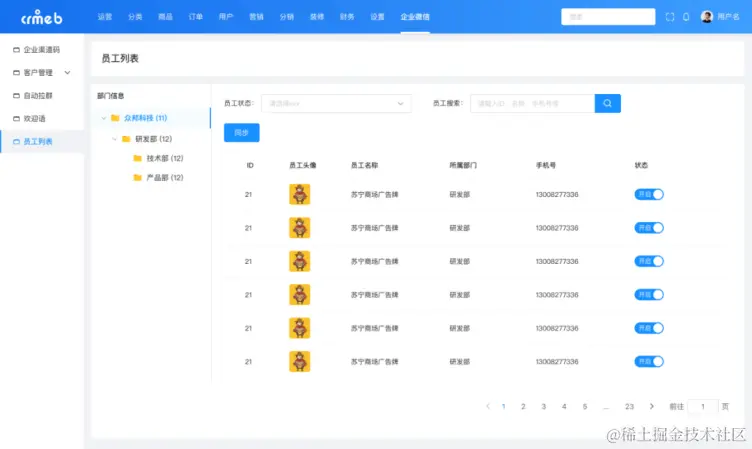The height and width of the screenshot is (449, 752).
Task: Open 财务 top menu
Action: point(347,17)
